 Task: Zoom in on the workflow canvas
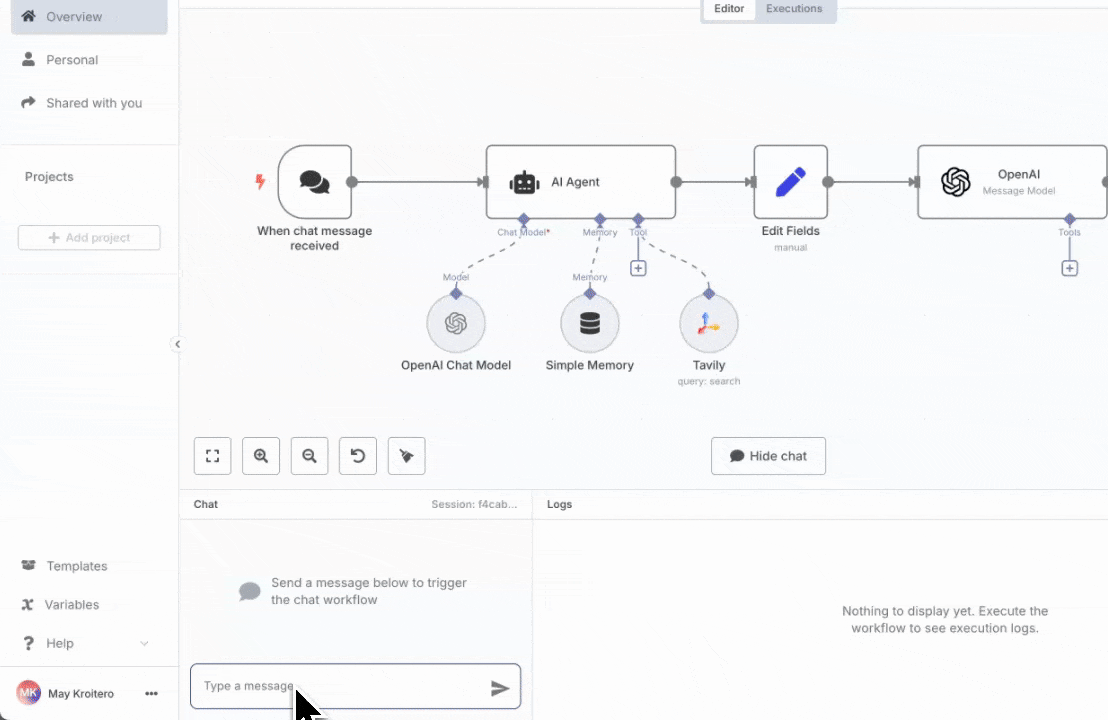(x=261, y=455)
